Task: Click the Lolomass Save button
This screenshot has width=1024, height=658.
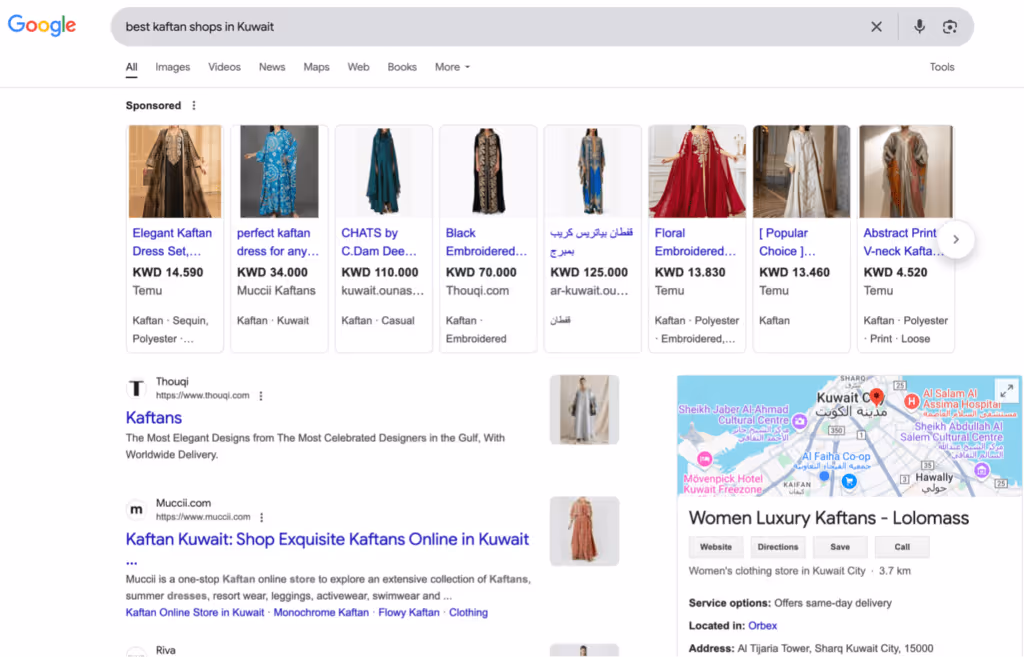Action: point(840,547)
